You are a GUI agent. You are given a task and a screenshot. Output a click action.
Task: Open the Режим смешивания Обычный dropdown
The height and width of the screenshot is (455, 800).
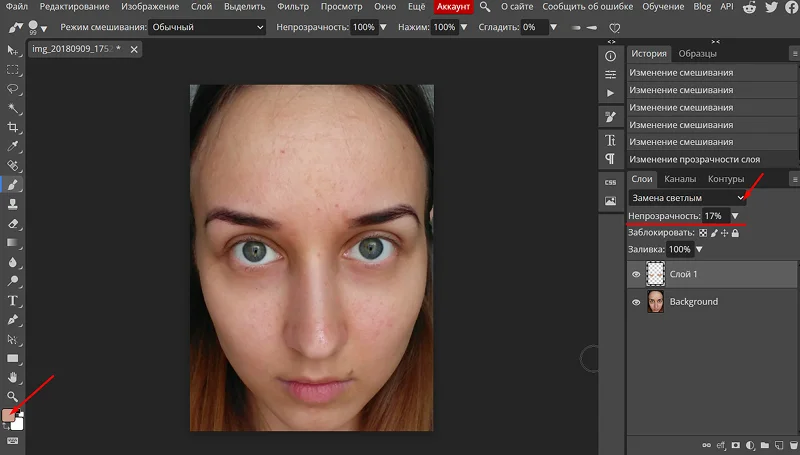pos(207,27)
